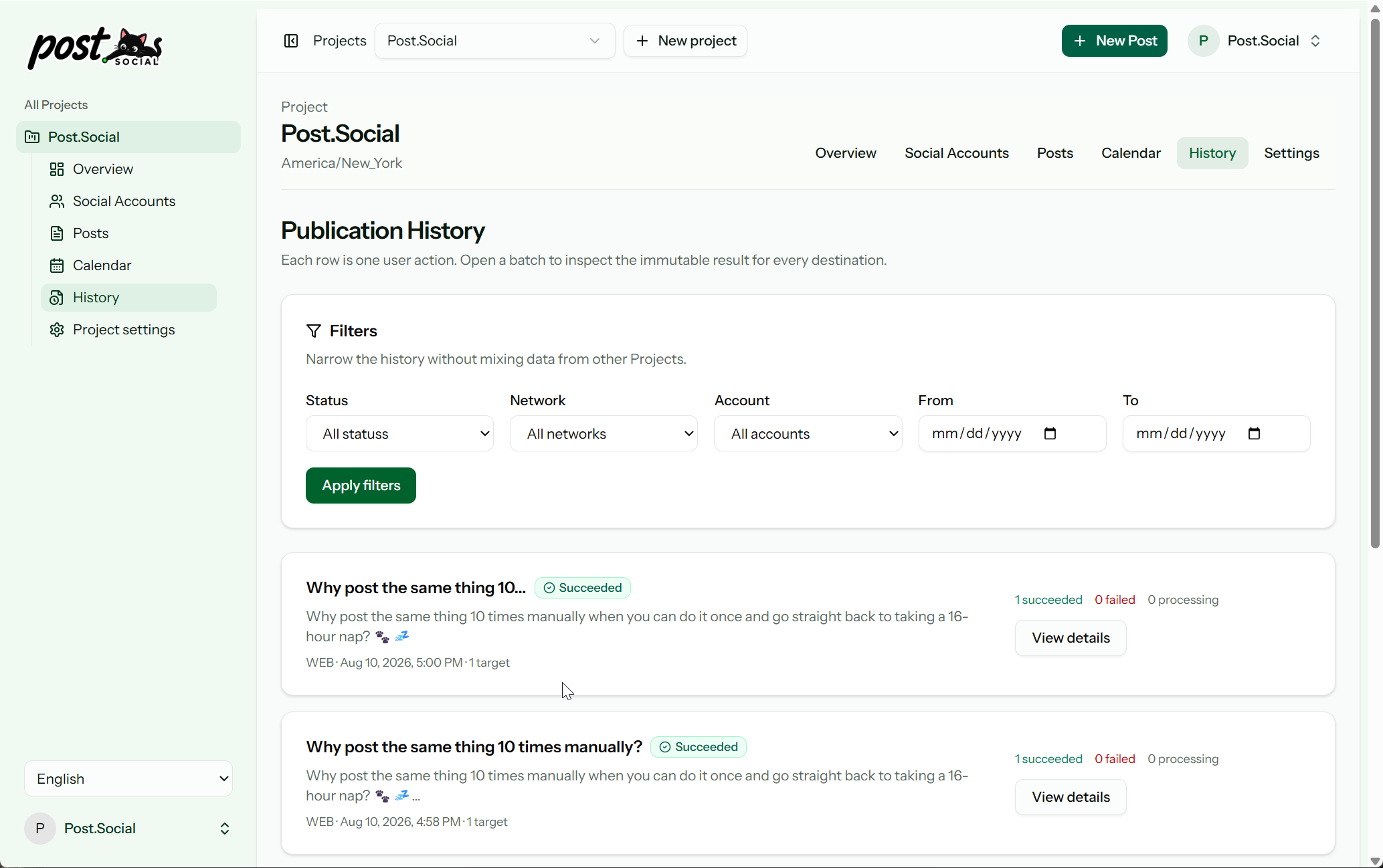Switch to the Posts tab
Image resolution: width=1383 pixels, height=868 pixels.
1054,153
